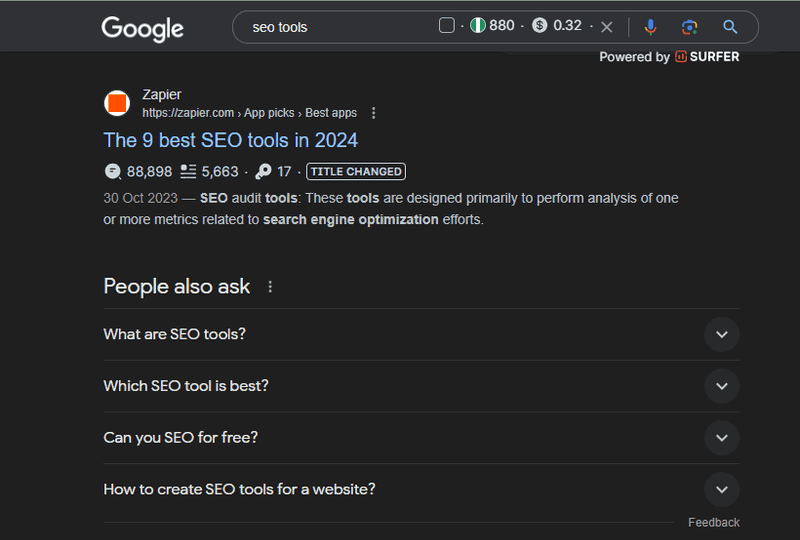Viewport: 800px width, 540px height.
Task: Click the 5,663 word count value
Action: point(220,171)
